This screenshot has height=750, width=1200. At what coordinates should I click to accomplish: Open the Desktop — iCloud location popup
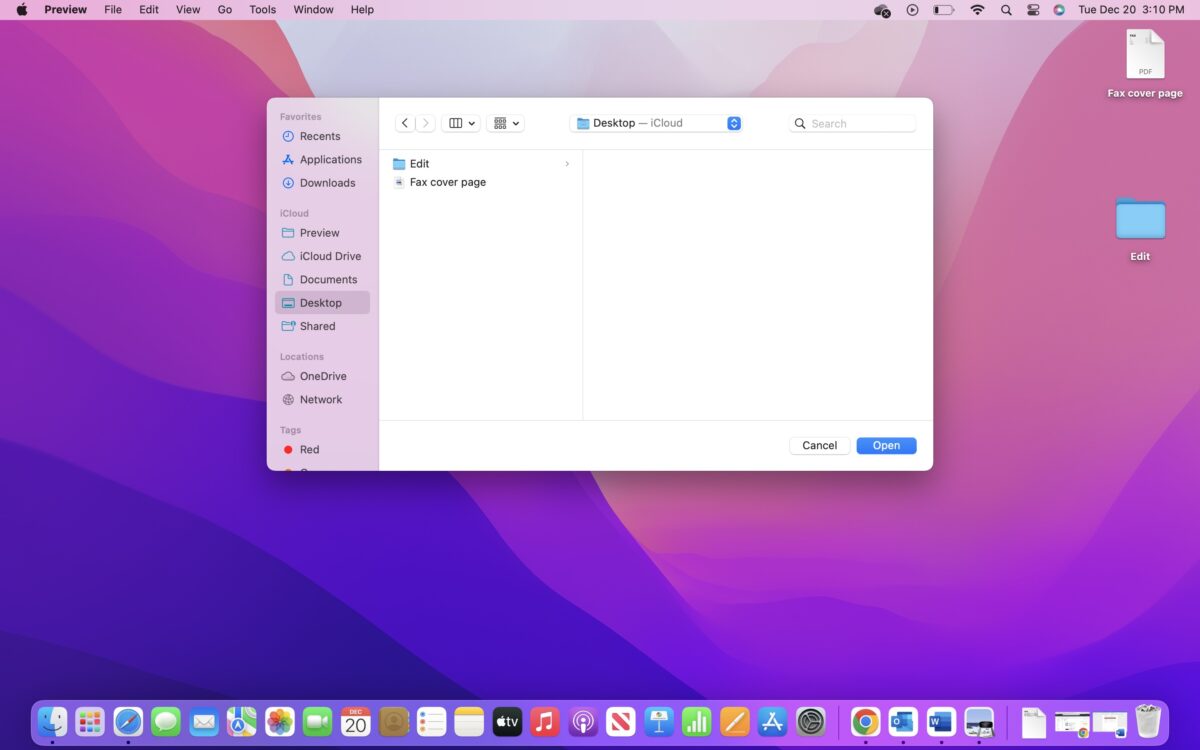[656, 123]
